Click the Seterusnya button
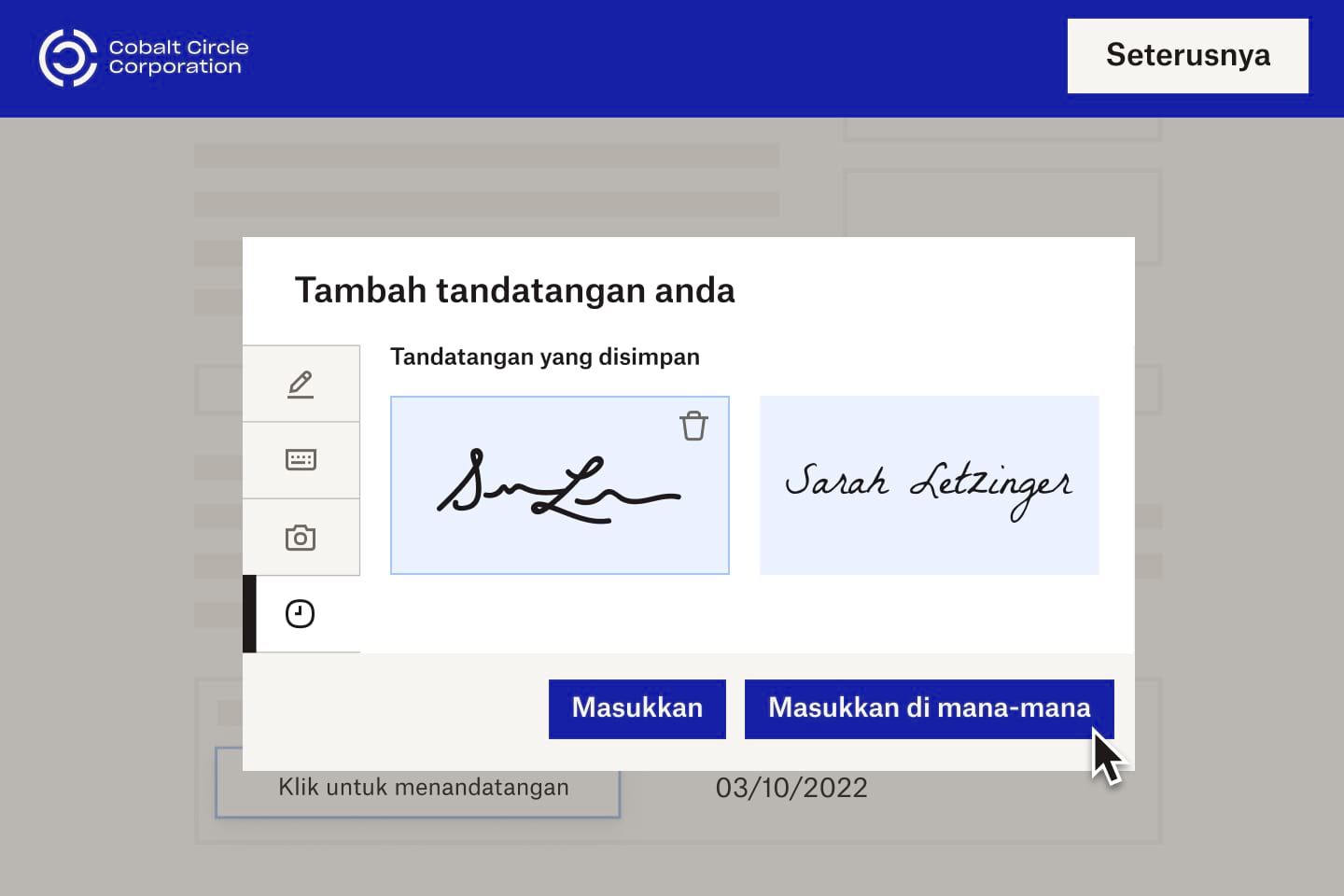This screenshot has width=1344, height=896. [x=1188, y=56]
